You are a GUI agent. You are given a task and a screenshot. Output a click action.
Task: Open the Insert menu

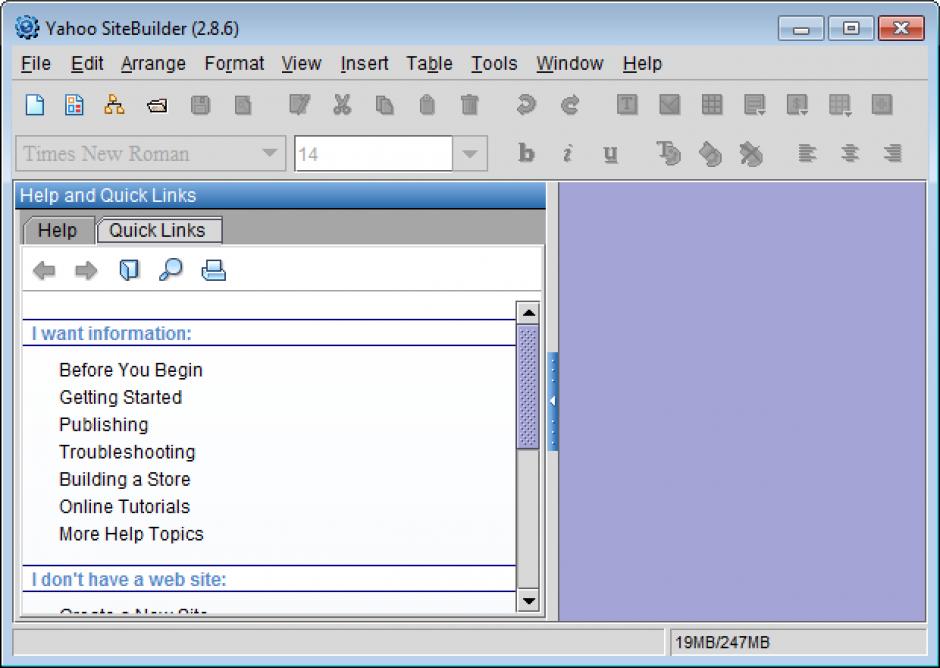coord(364,64)
